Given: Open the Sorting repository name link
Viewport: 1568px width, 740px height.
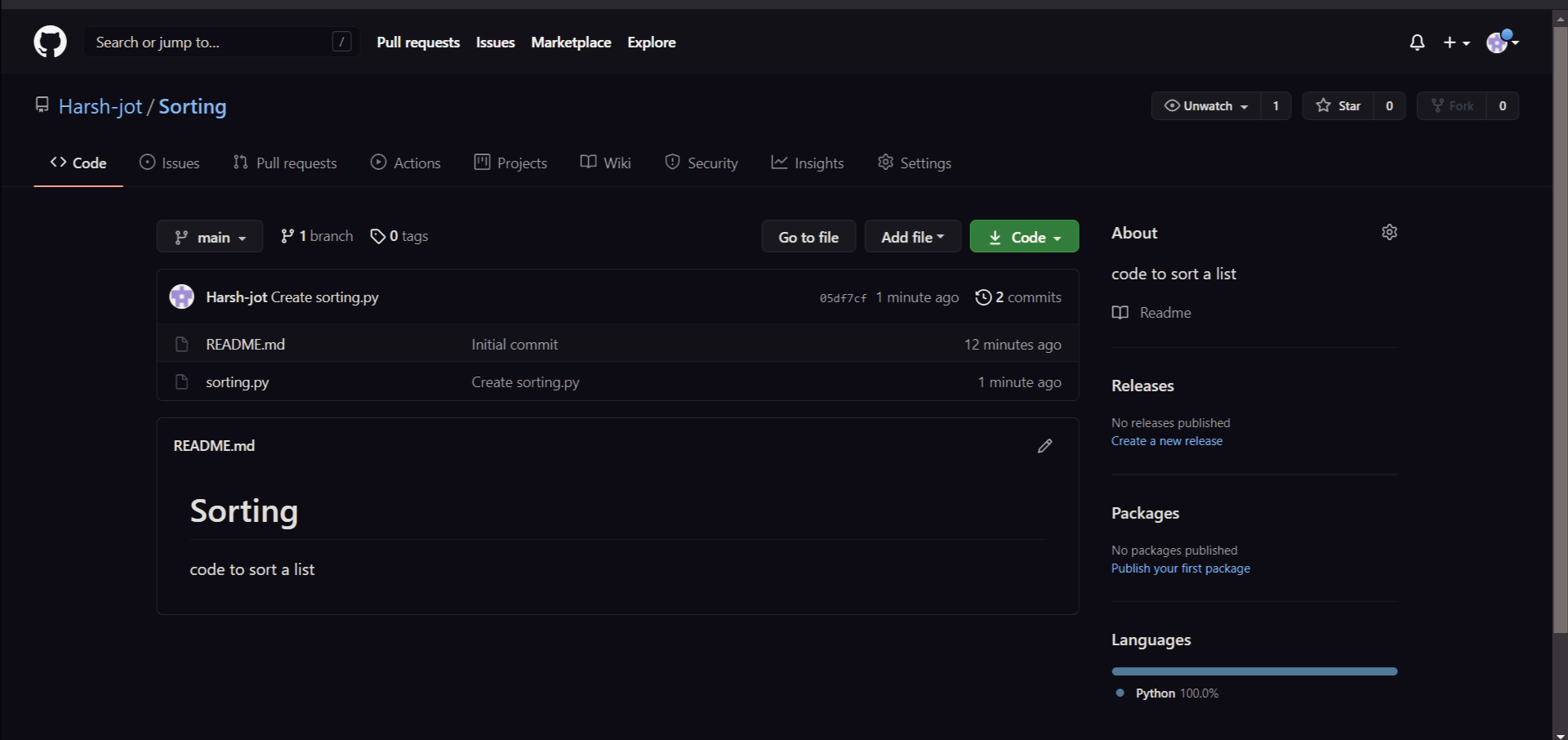Looking at the screenshot, I should [193, 106].
